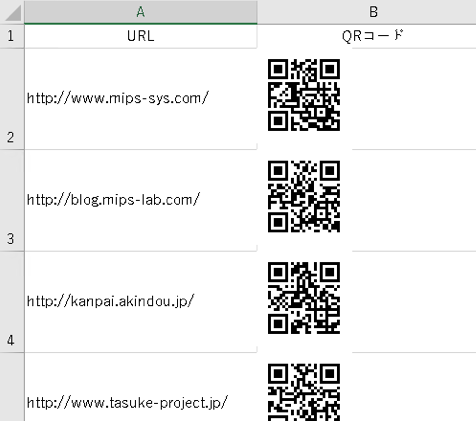This screenshot has height=421, width=476.
Task: Click the http://www.tasuke-project.jp/ cell
Action: point(141,387)
